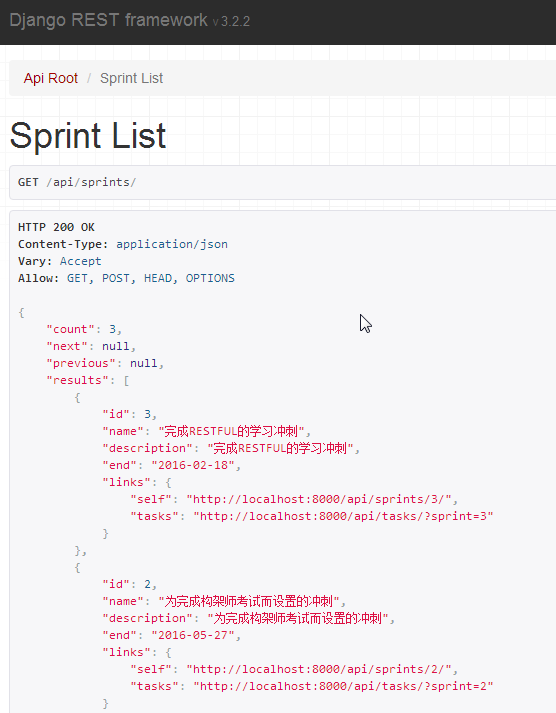The image size is (556, 713).
Task: Open tasks link with ?sprint=2
Action: (343, 686)
